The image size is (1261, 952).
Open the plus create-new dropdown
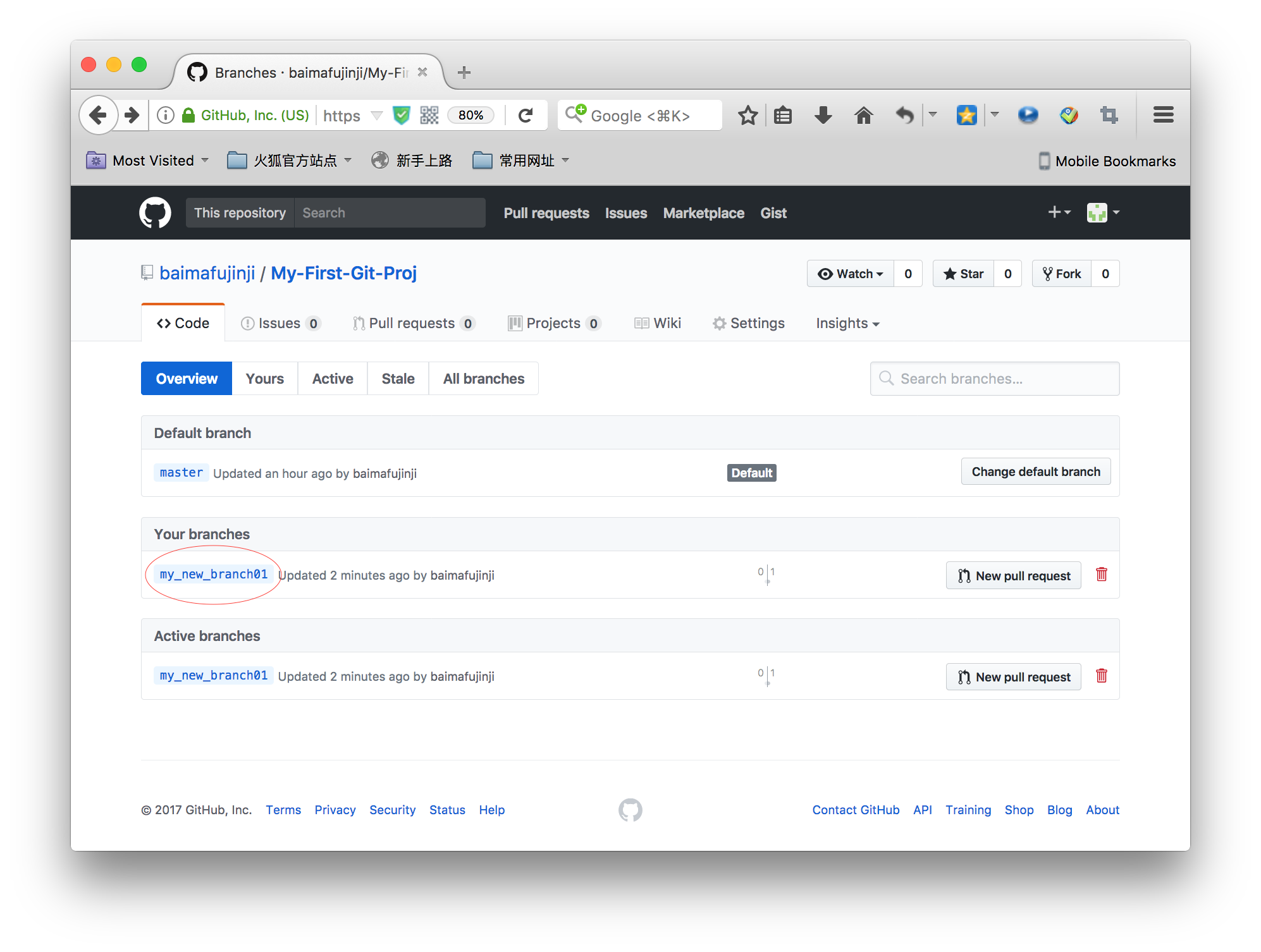point(1059,212)
